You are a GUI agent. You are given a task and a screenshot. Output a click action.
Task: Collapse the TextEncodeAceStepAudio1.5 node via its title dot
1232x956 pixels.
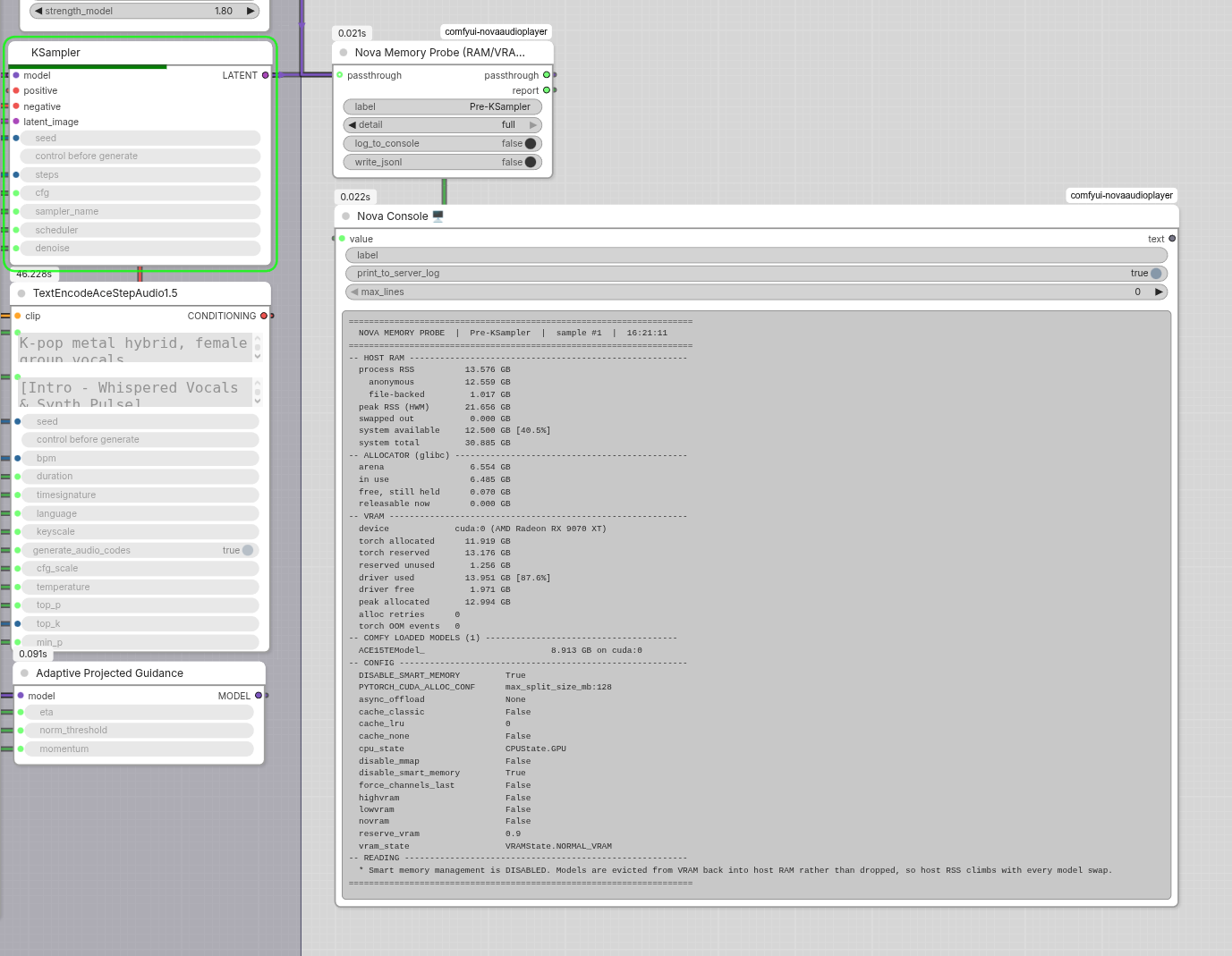[21, 293]
